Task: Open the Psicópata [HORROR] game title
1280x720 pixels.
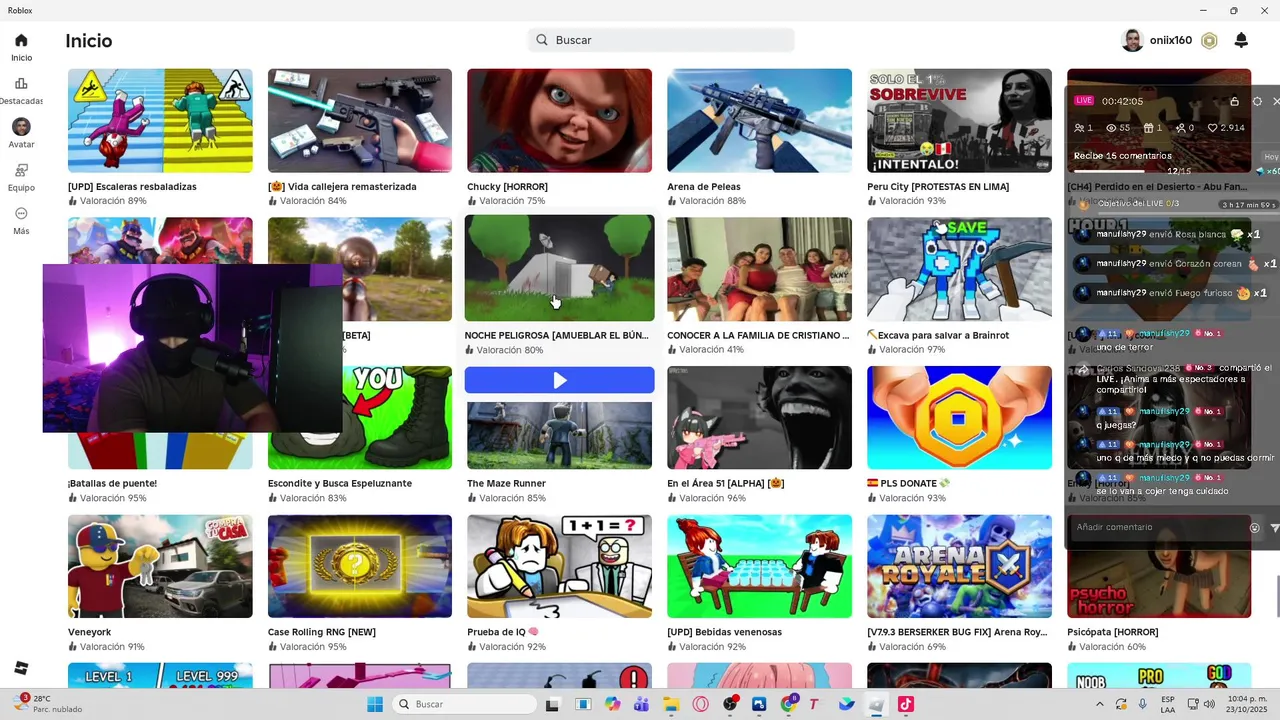Action: point(1113,633)
